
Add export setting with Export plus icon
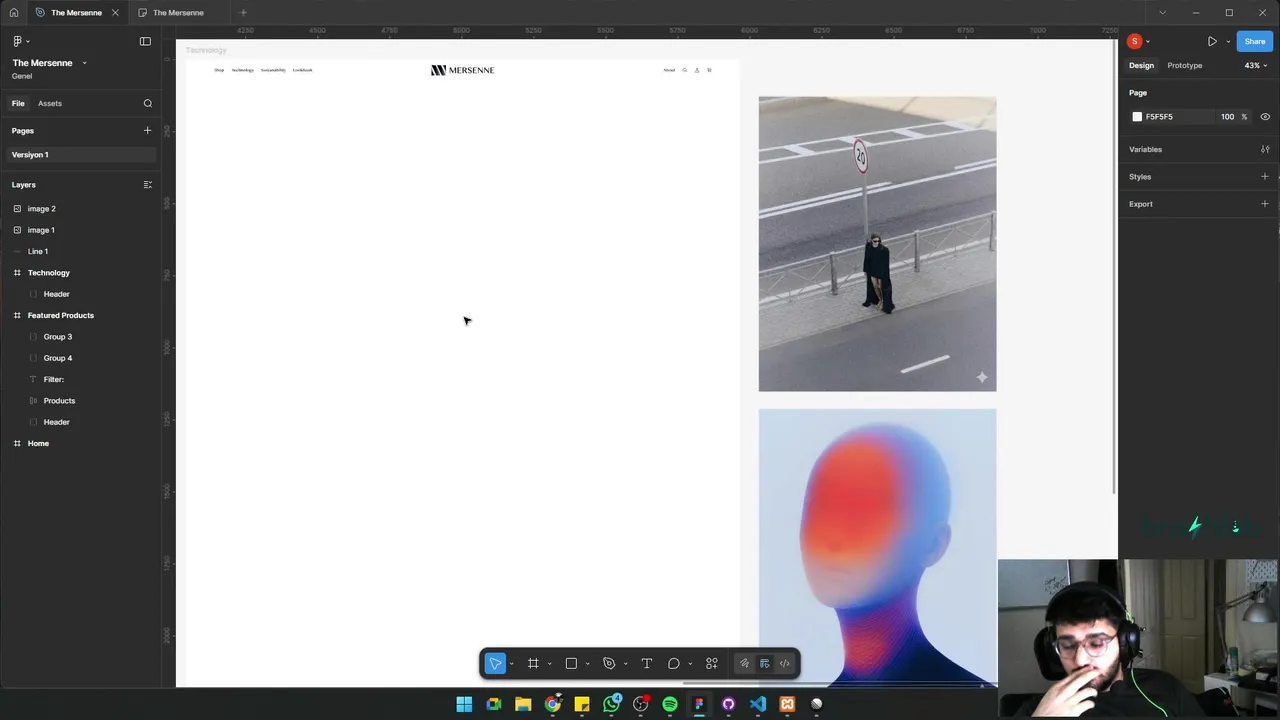click(1265, 204)
